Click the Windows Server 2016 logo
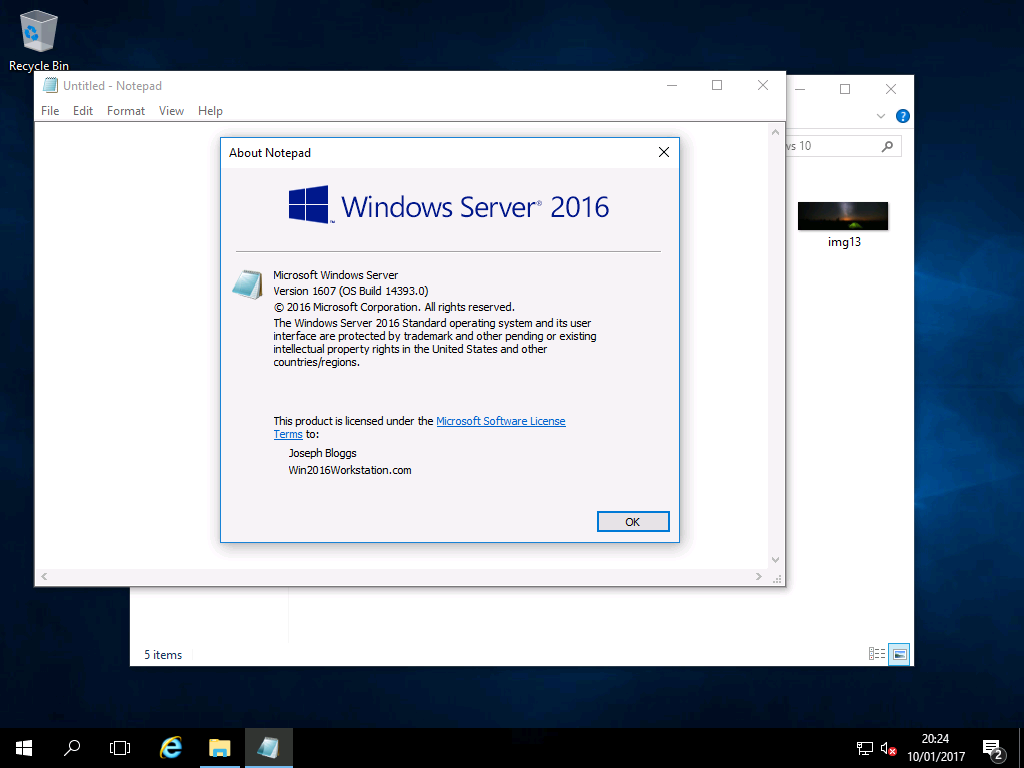 point(449,206)
